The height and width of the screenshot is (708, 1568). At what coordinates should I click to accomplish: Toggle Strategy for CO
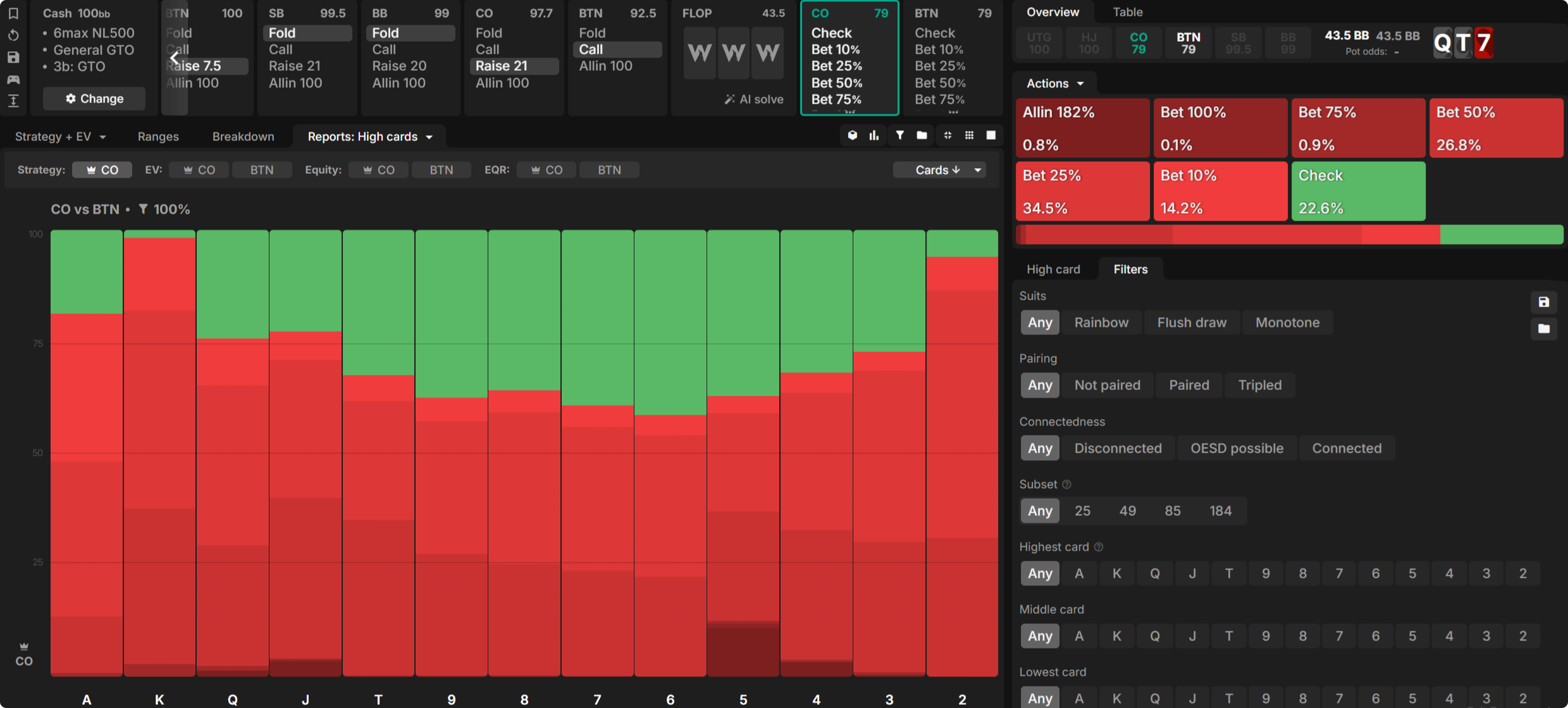tap(102, 170)
